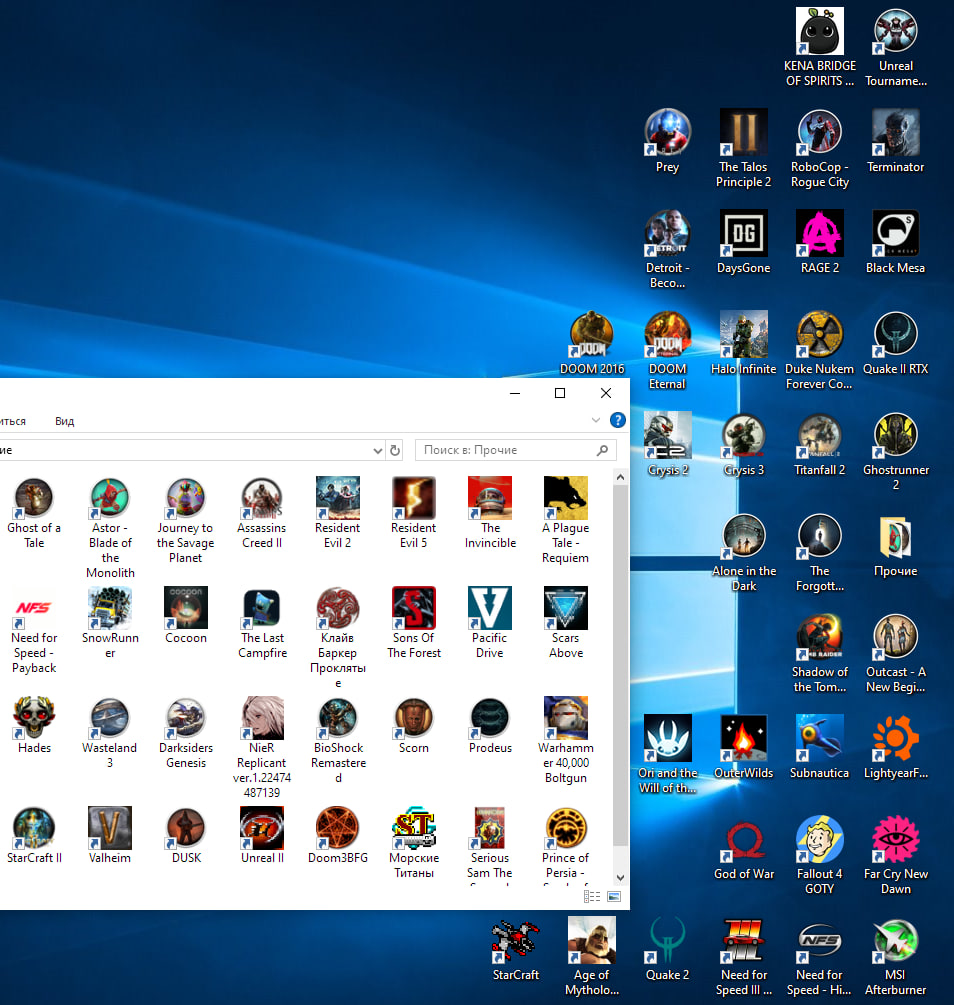Click the Prey desktop shortcut
Image resolution: width=954 pixels, height=1005 pixels.
(x=667, y=132)
